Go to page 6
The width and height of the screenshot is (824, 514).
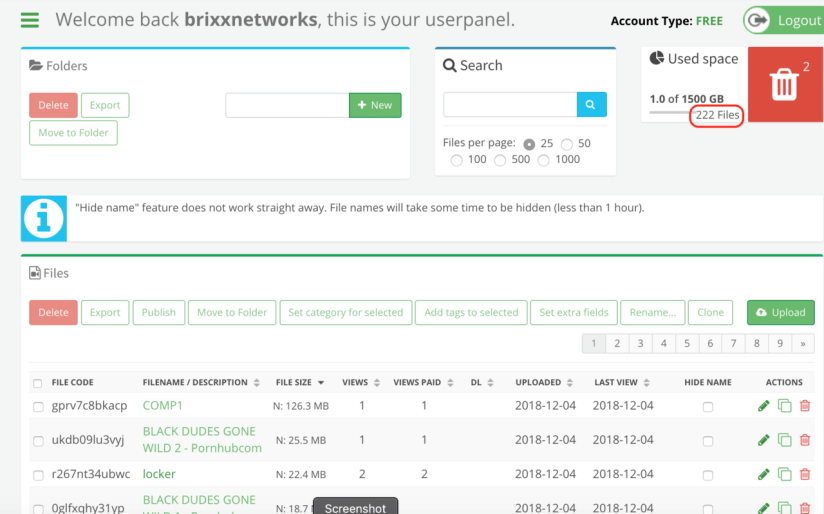(710, 343)
